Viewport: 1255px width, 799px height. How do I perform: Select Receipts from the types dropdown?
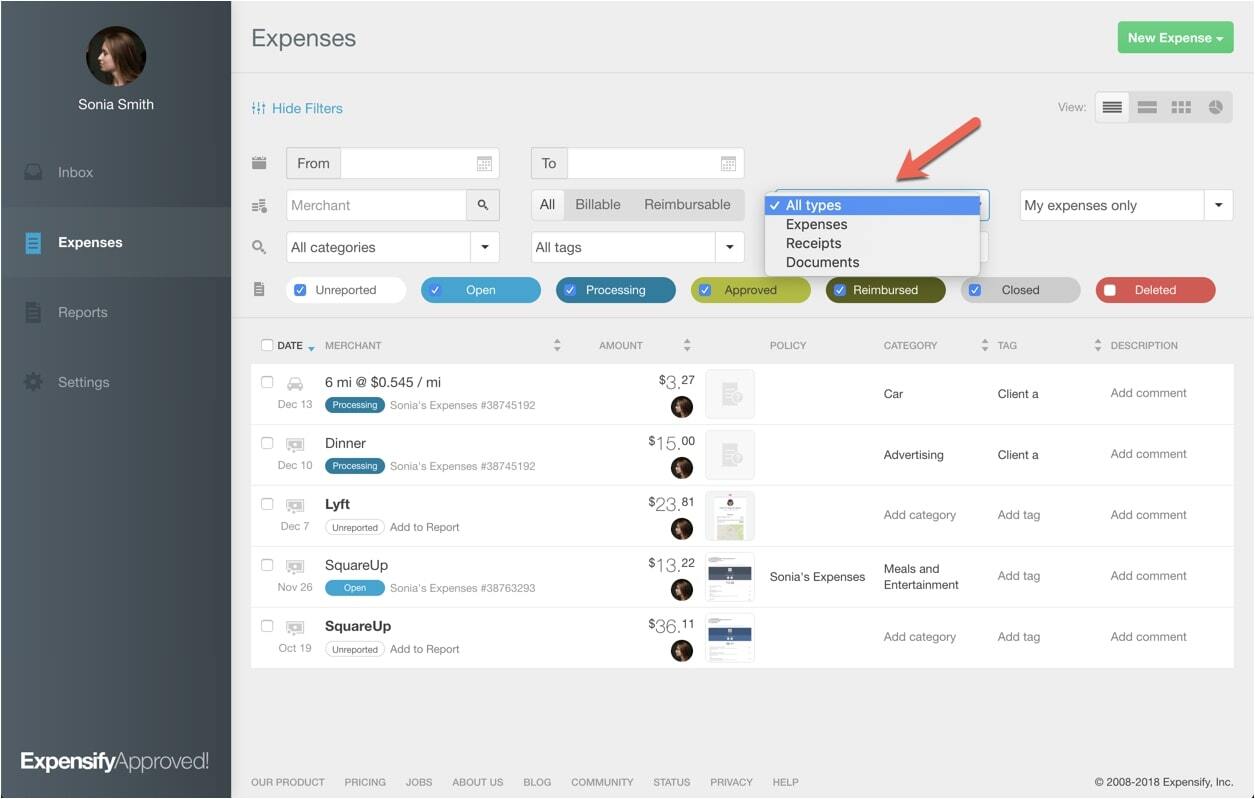[813, 243]
